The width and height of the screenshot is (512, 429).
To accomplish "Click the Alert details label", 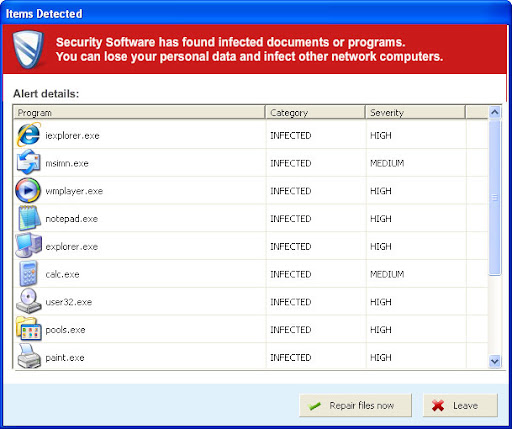I will [46, 94].
